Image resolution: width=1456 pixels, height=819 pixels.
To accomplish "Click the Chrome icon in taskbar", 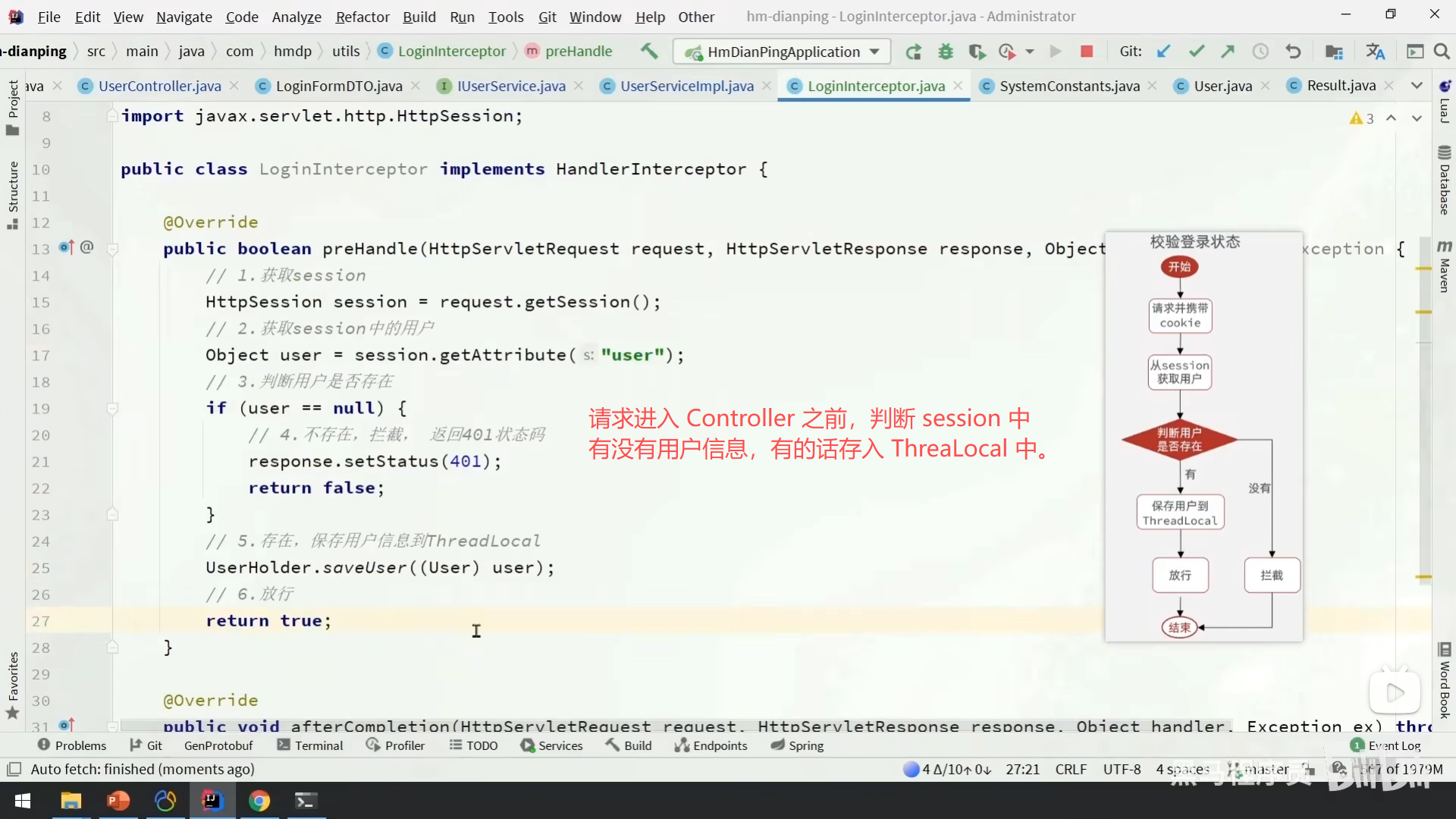I will click(259, 801).
